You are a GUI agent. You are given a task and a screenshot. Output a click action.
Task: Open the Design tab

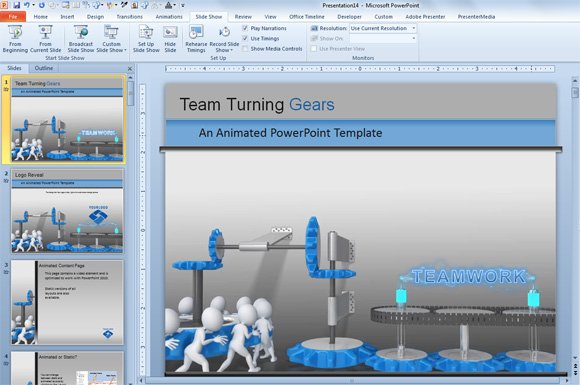point(95,17)
